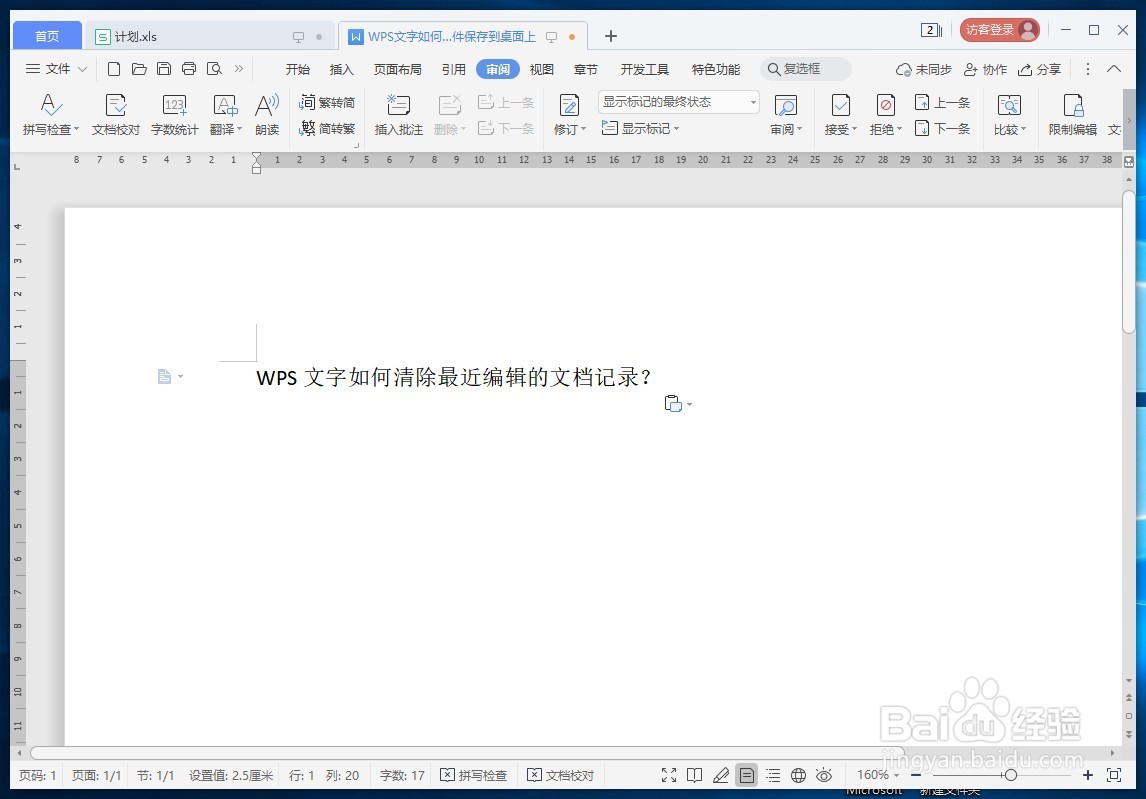Image resolution: width=1146 pixels, height=799 pixels.
Task: Click the save icon in quick toolbar
Action: tap(164, 69)
